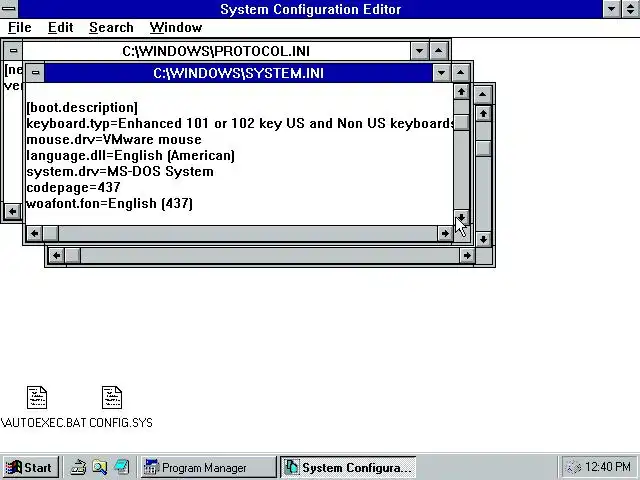Click the C:\WINDOWS\SYSTEM.INI title bar
Image resolution: width=640 pixels, height=480 pixels.
coord(238,73)
